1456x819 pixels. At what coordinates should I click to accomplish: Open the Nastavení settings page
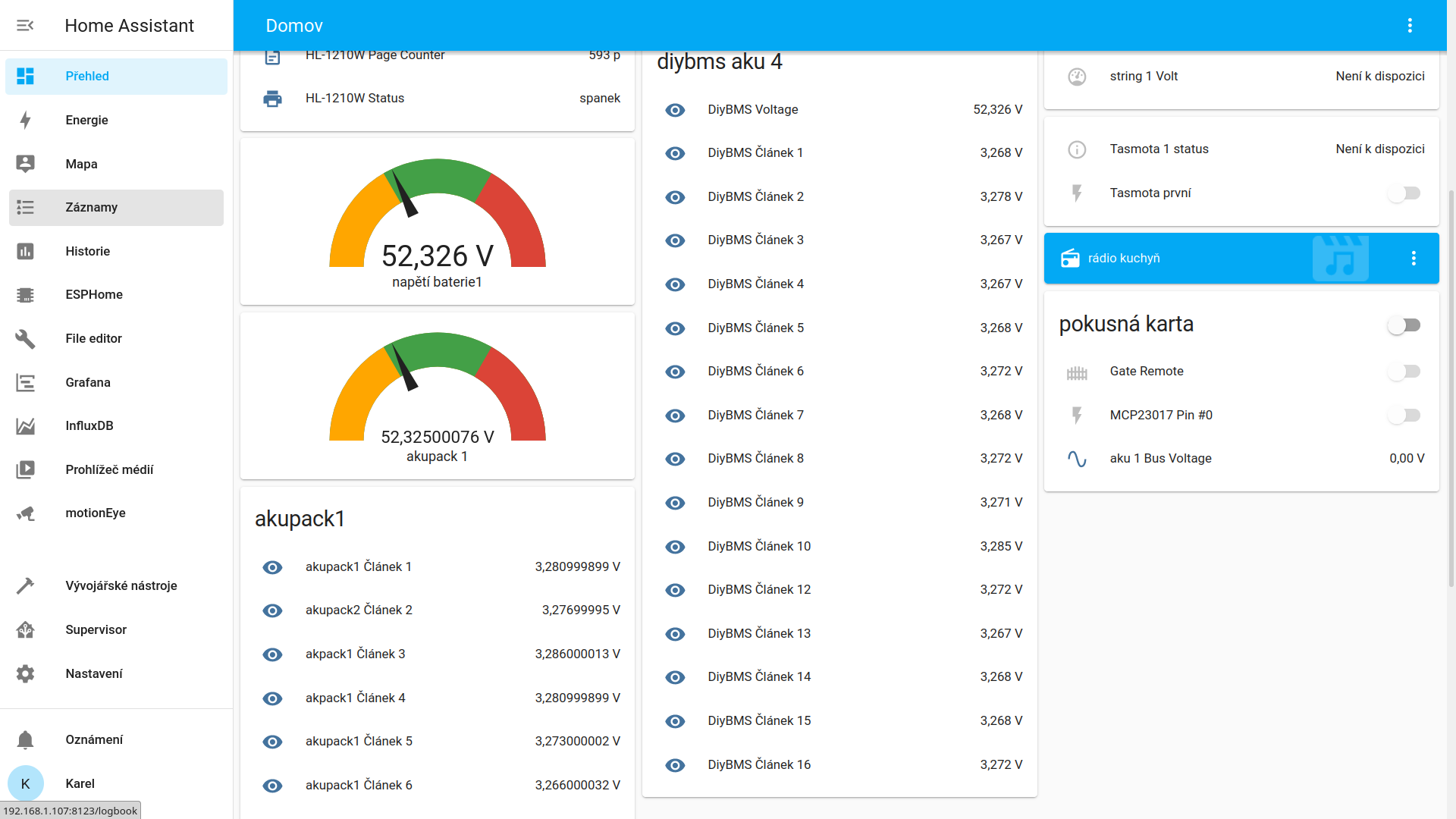tap(116, 673)
